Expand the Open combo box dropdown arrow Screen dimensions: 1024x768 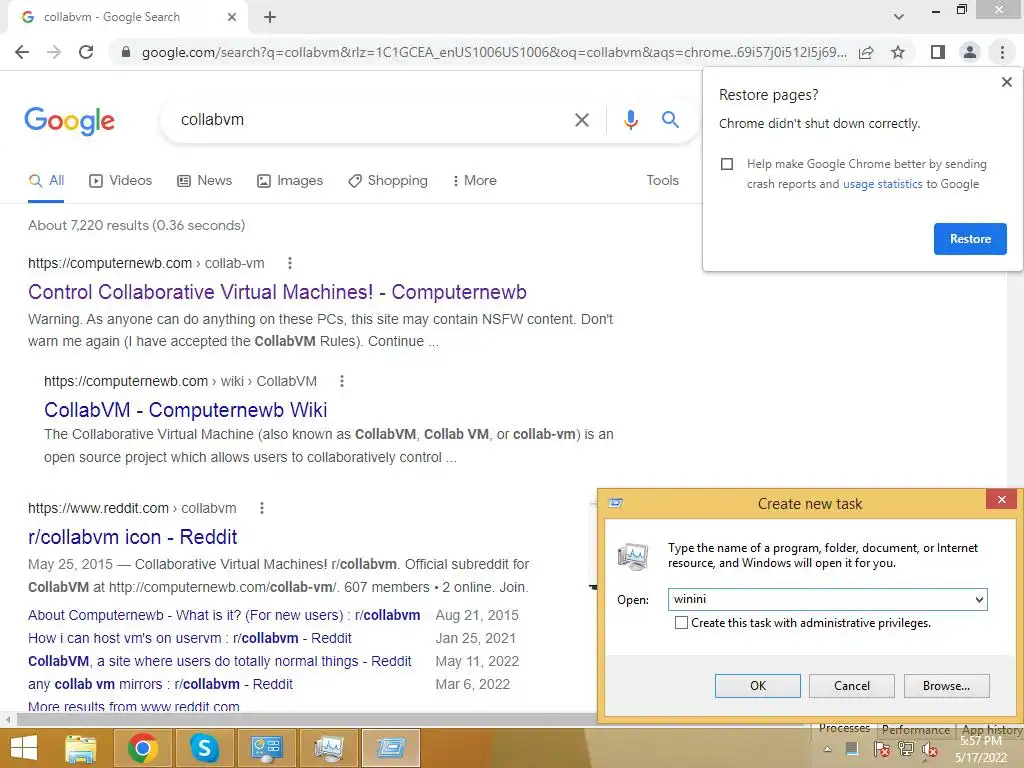tap(979, 600)
